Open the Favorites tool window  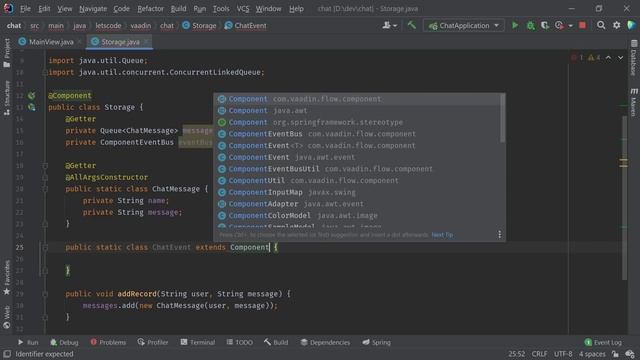pos(7,278)
